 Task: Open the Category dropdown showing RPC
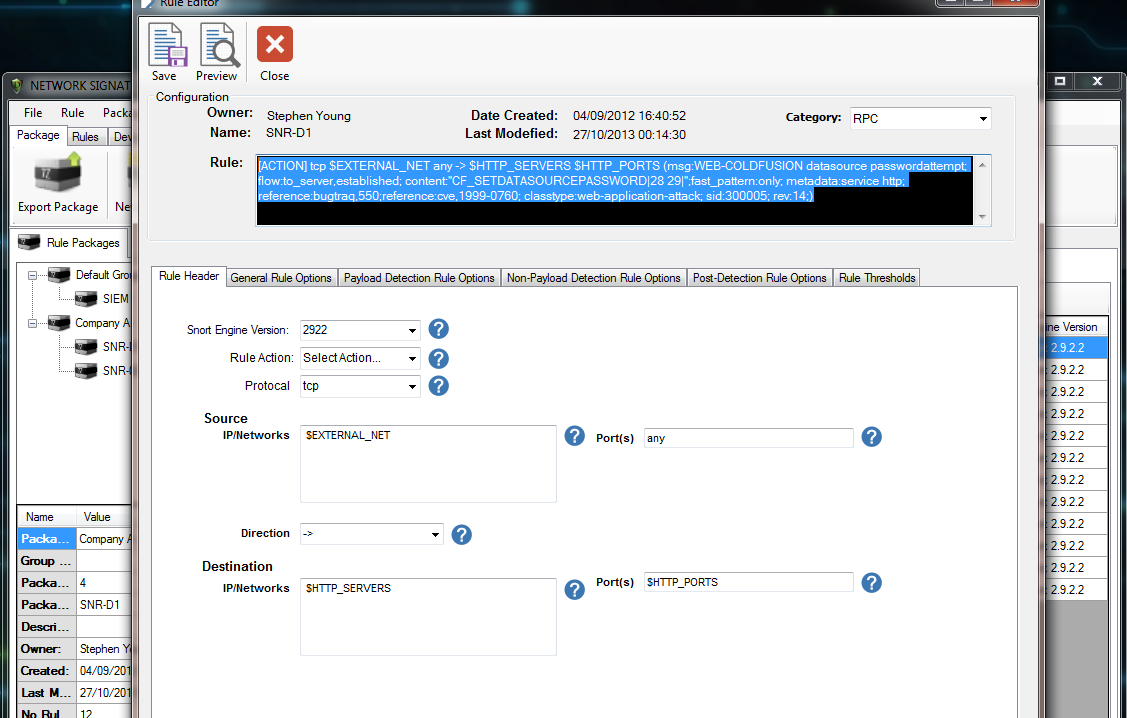(x=921, y=119)
